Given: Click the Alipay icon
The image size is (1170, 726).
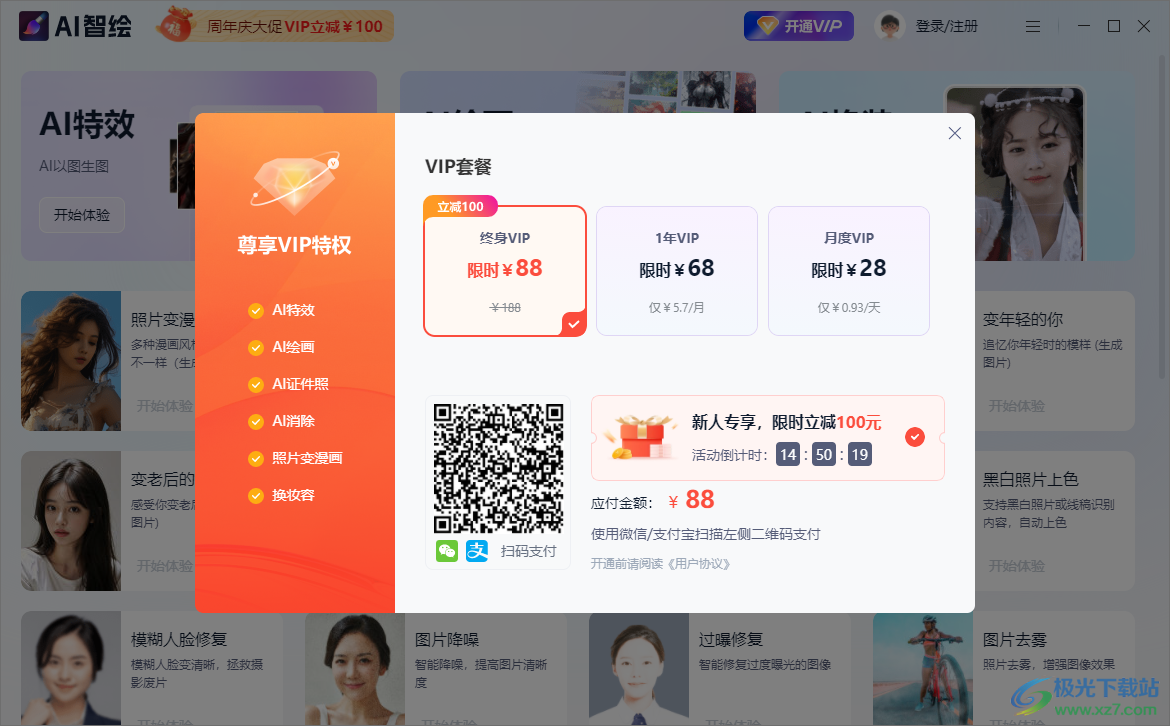Looking at the screenshot, I should (x=477, y=551).
